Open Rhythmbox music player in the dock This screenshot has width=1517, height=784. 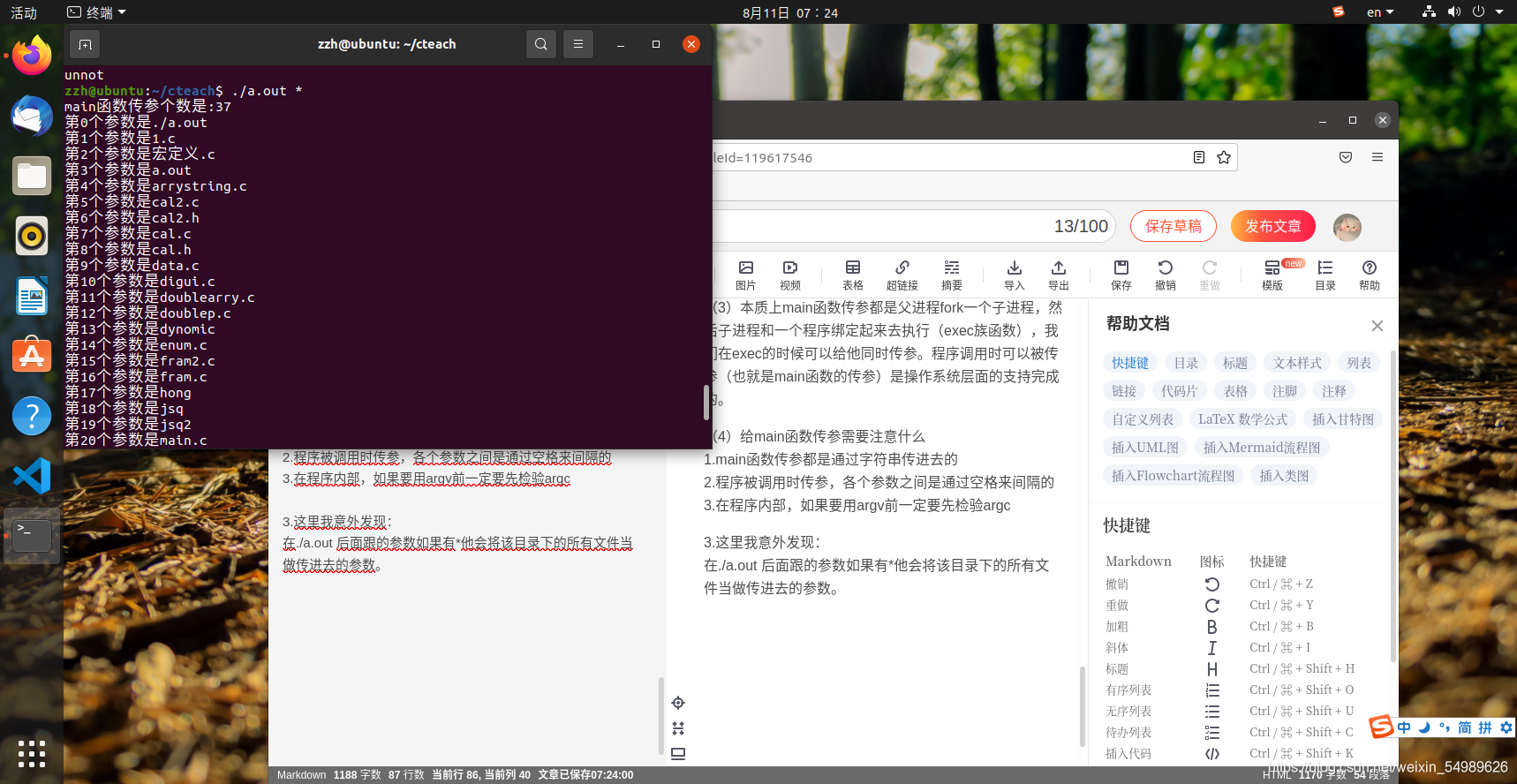coord(32,236)
